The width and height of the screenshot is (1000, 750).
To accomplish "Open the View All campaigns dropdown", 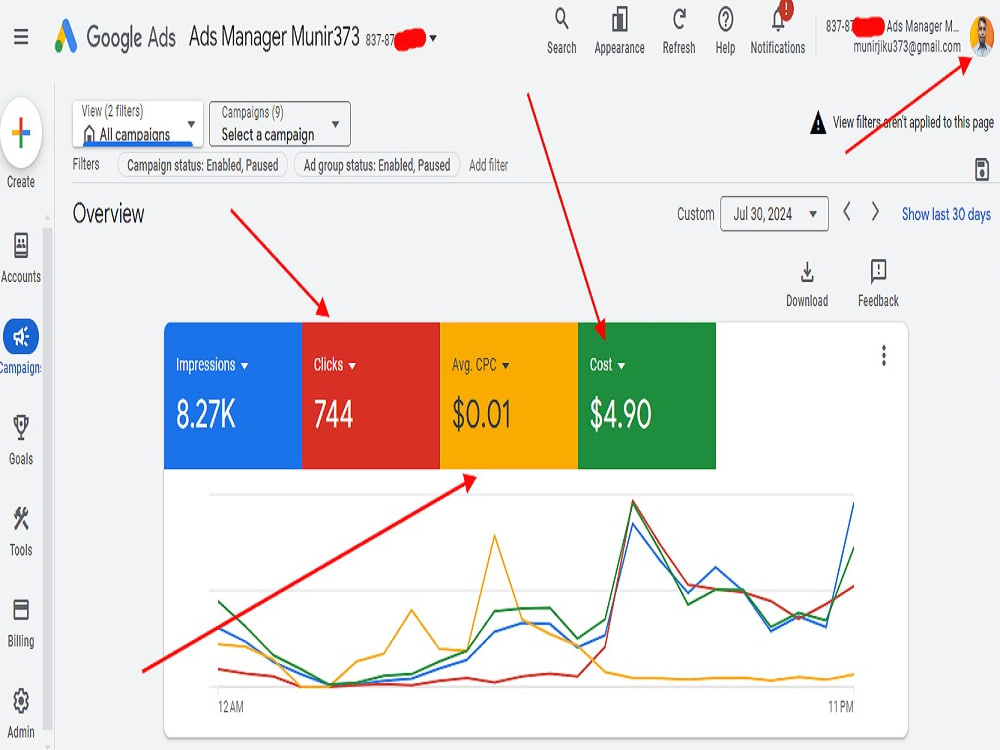I will tap(138, 124).
